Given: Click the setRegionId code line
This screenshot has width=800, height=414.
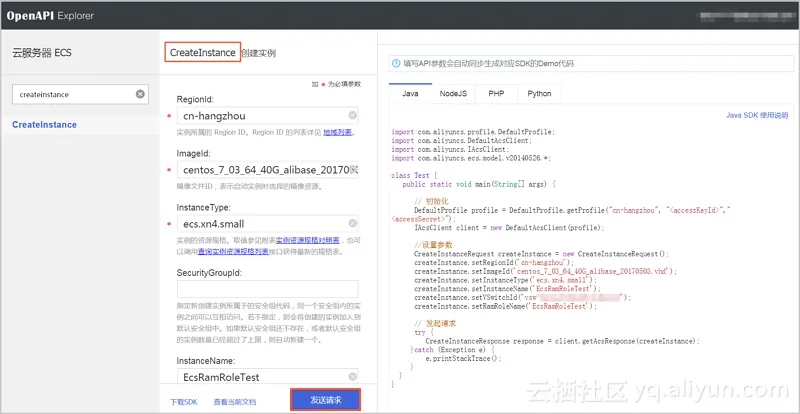Looking at the screenshot, I should click(495, 263).
